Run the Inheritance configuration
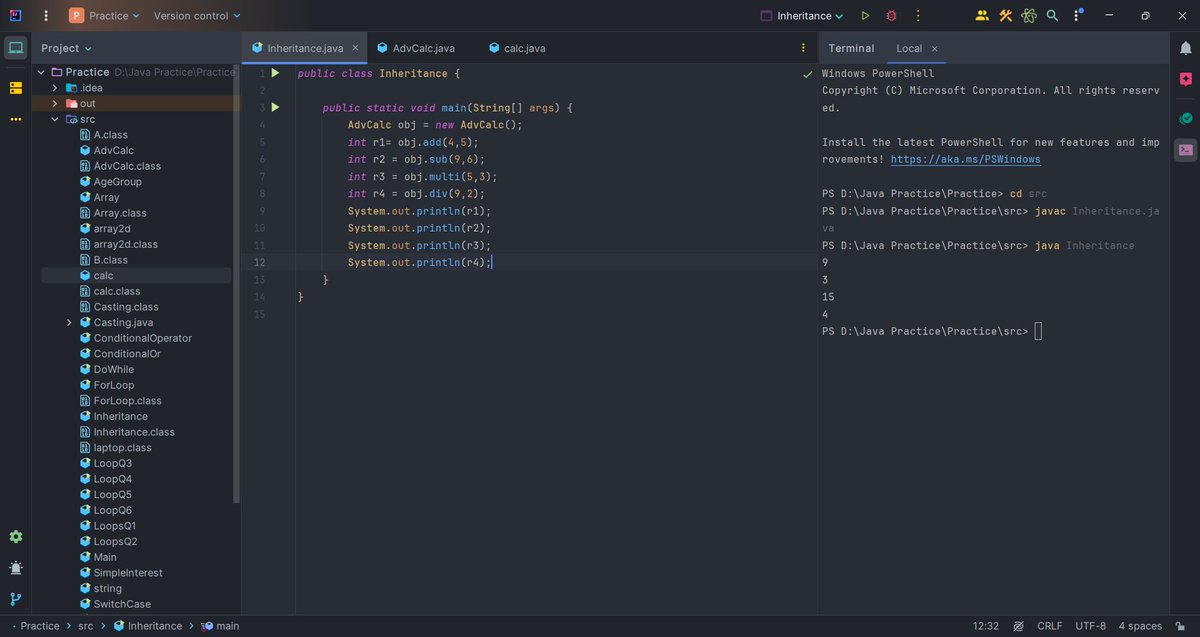 tap(865, 16)
